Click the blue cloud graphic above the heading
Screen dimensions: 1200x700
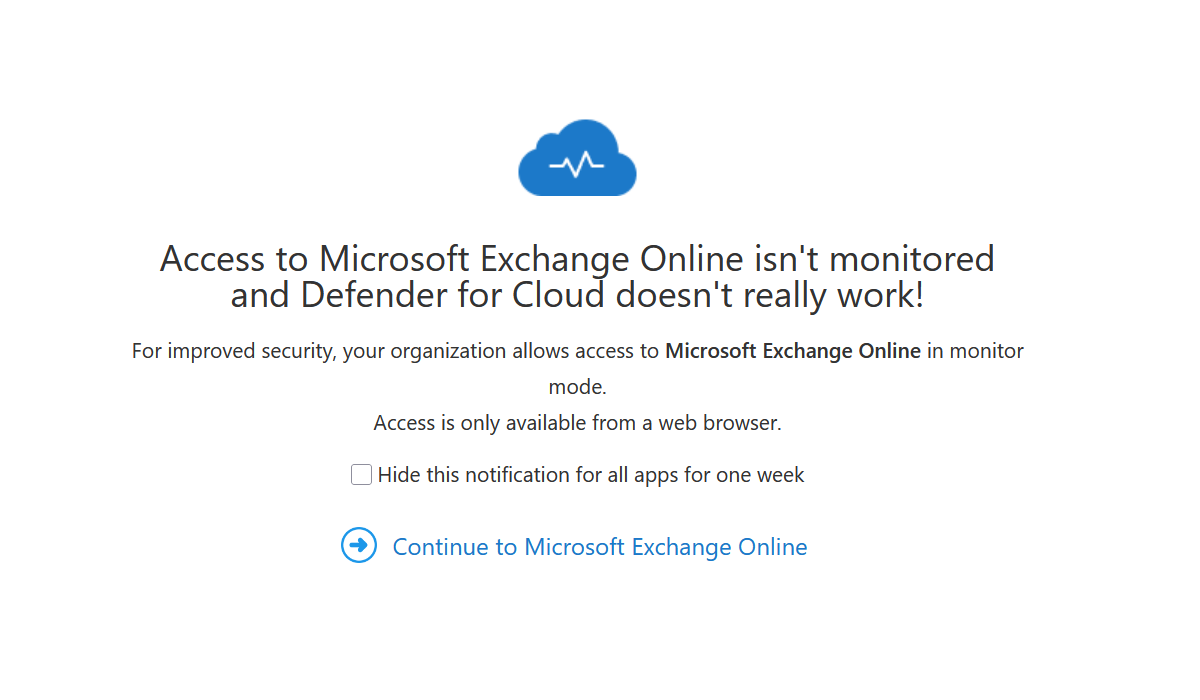[x=577, y=157]
